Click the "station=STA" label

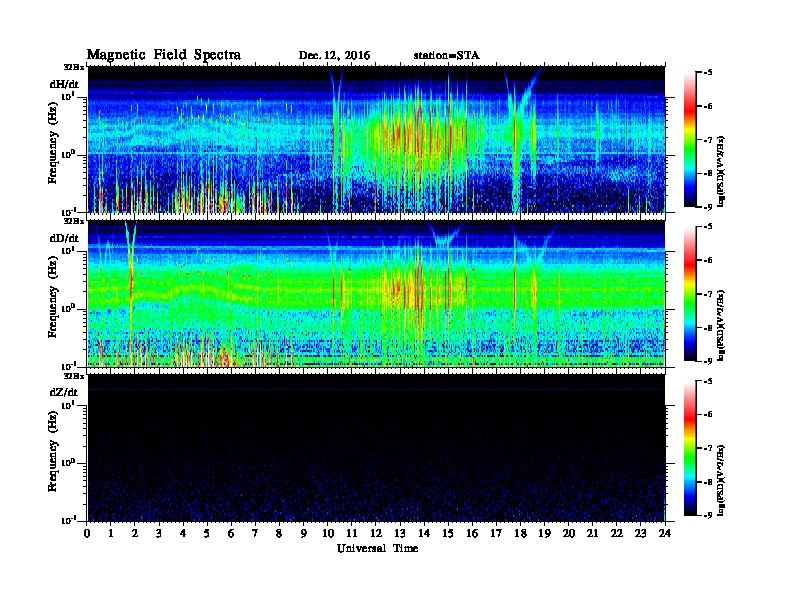[446, 56]
